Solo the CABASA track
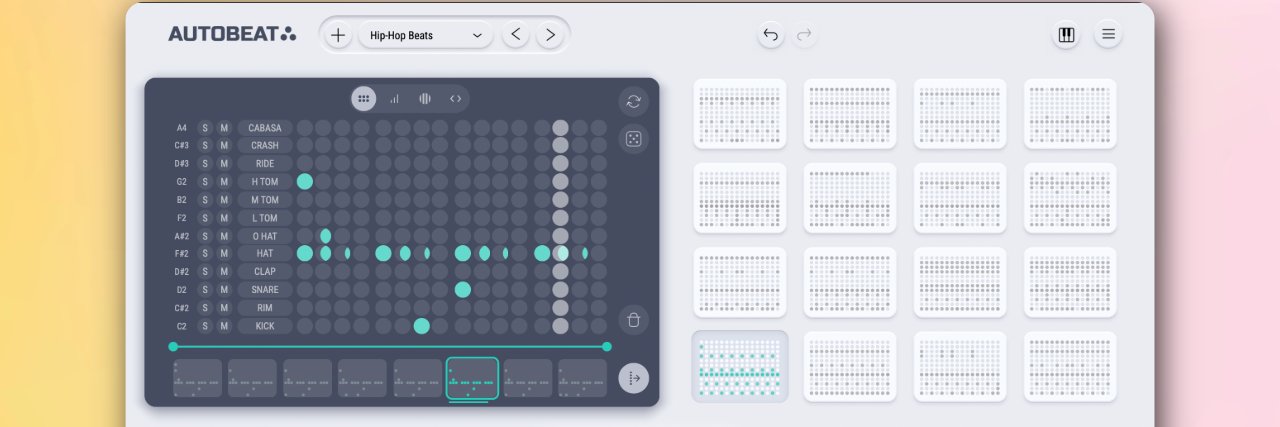Screen dimensions: 1280x427 coord(205,128)
